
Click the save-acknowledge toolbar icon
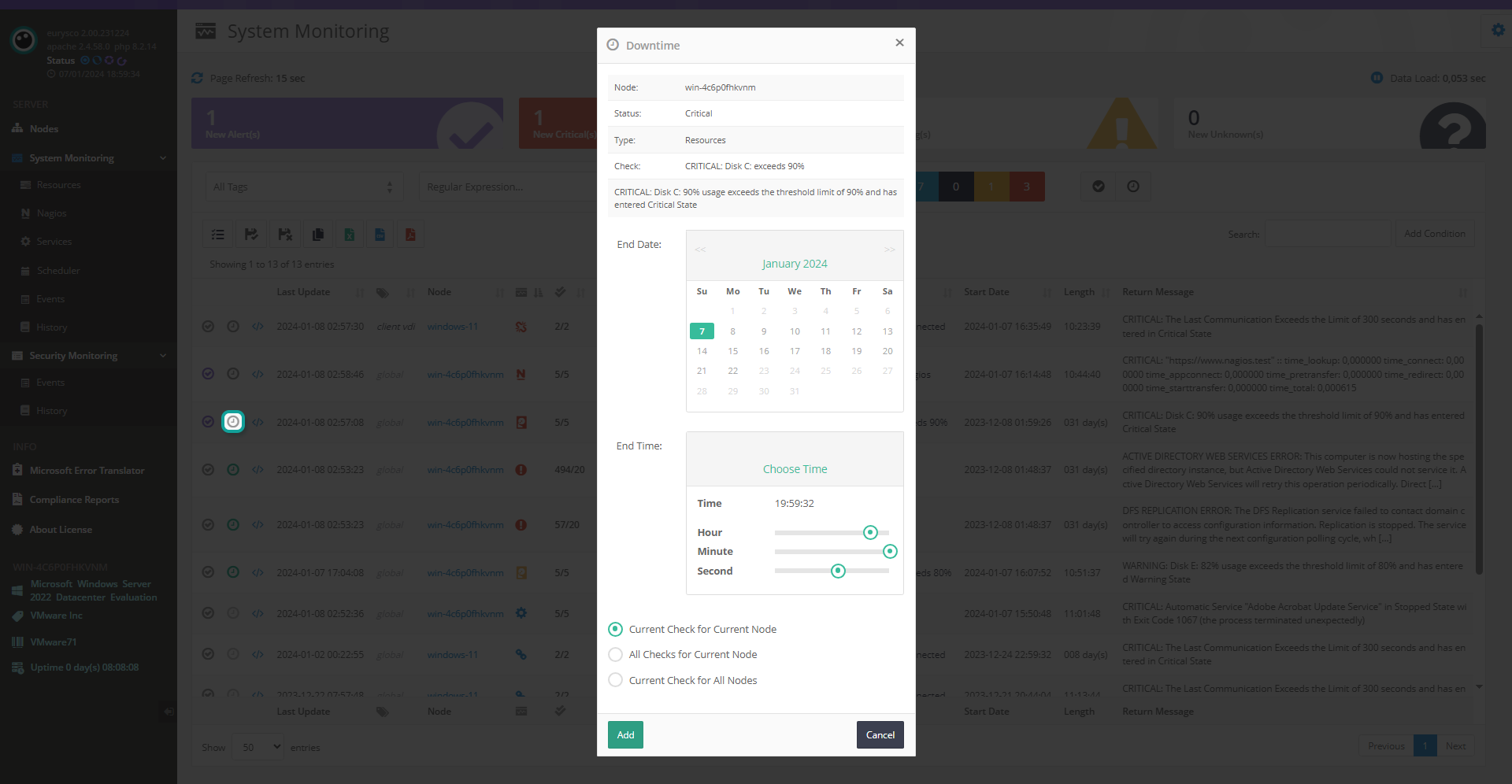(x=251, y=235)
